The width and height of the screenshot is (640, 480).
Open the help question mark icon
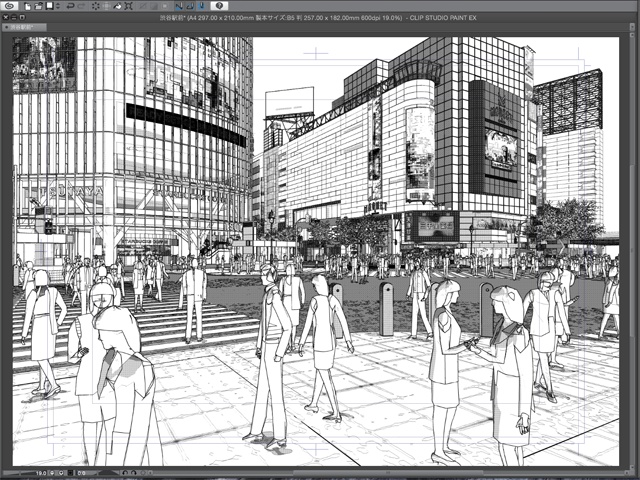(x=219, y=6)
